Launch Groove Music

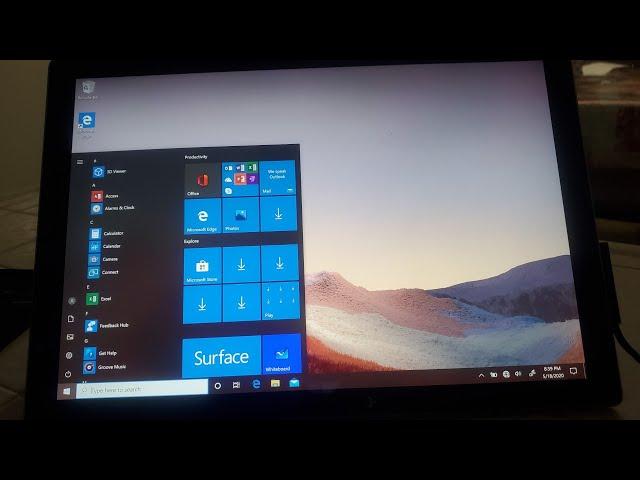tap(105, 367)
